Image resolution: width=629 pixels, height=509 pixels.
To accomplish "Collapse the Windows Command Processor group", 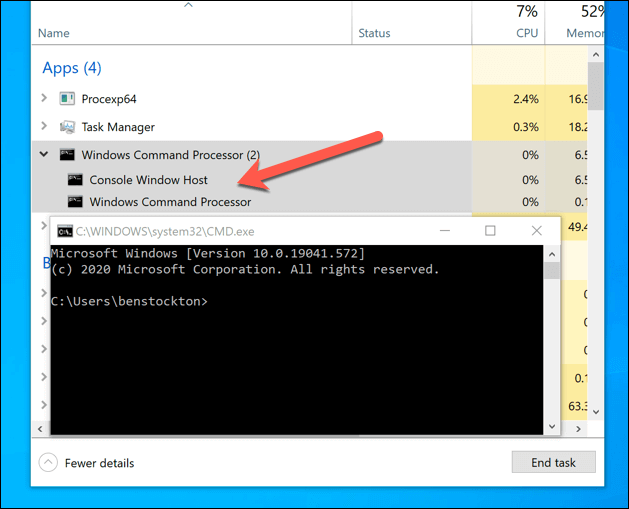I will coord(44,155).
